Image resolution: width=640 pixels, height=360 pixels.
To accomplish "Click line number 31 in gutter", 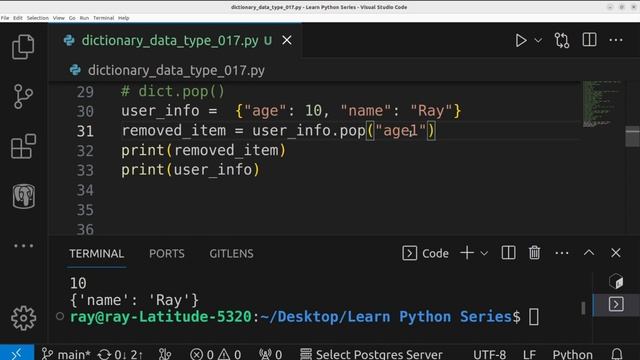I will tap(85, 131).
